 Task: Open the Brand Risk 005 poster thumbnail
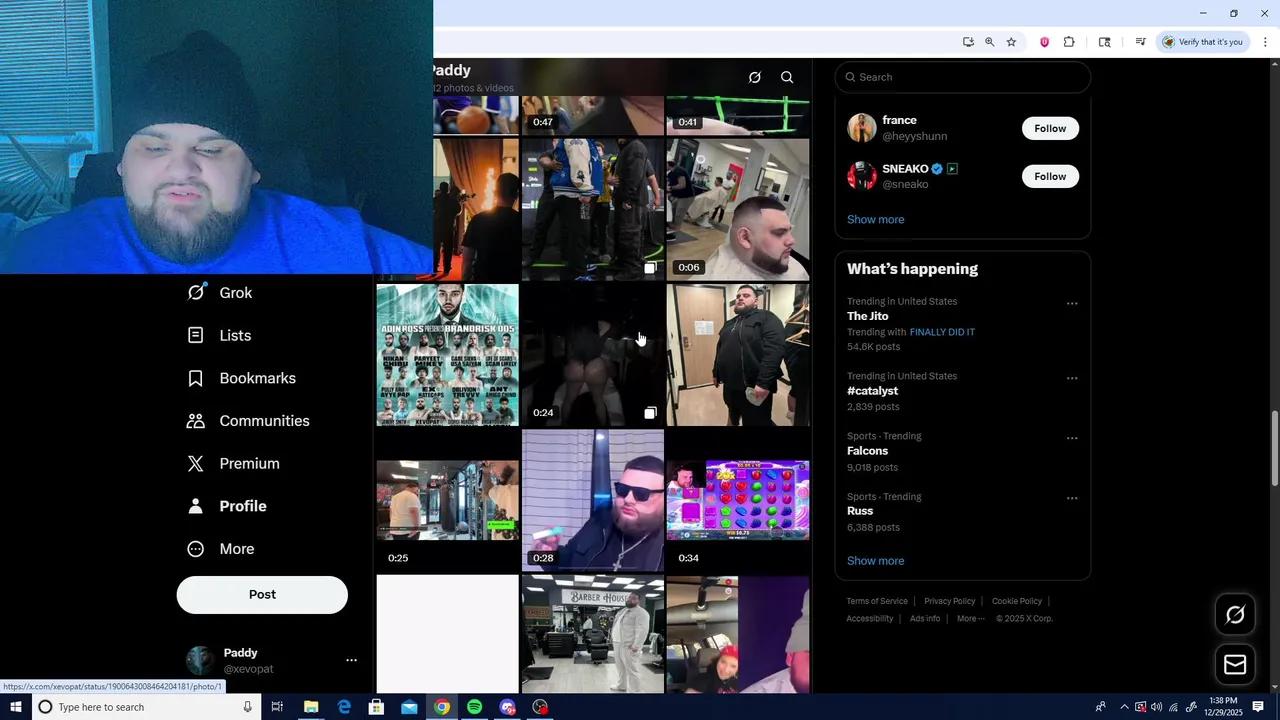[x=447, y=355]
